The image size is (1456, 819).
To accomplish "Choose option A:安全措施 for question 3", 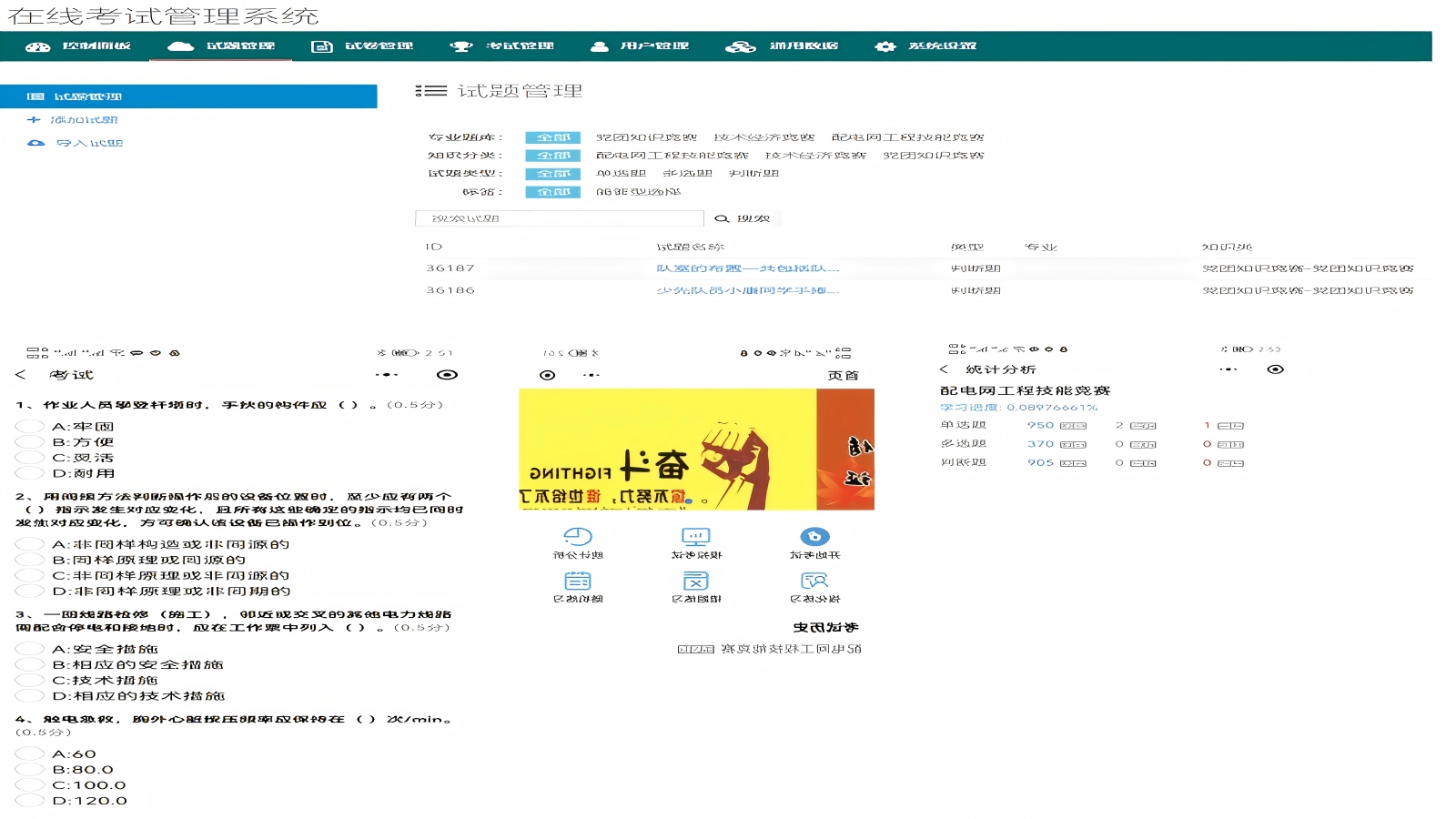I will (30, 649).
